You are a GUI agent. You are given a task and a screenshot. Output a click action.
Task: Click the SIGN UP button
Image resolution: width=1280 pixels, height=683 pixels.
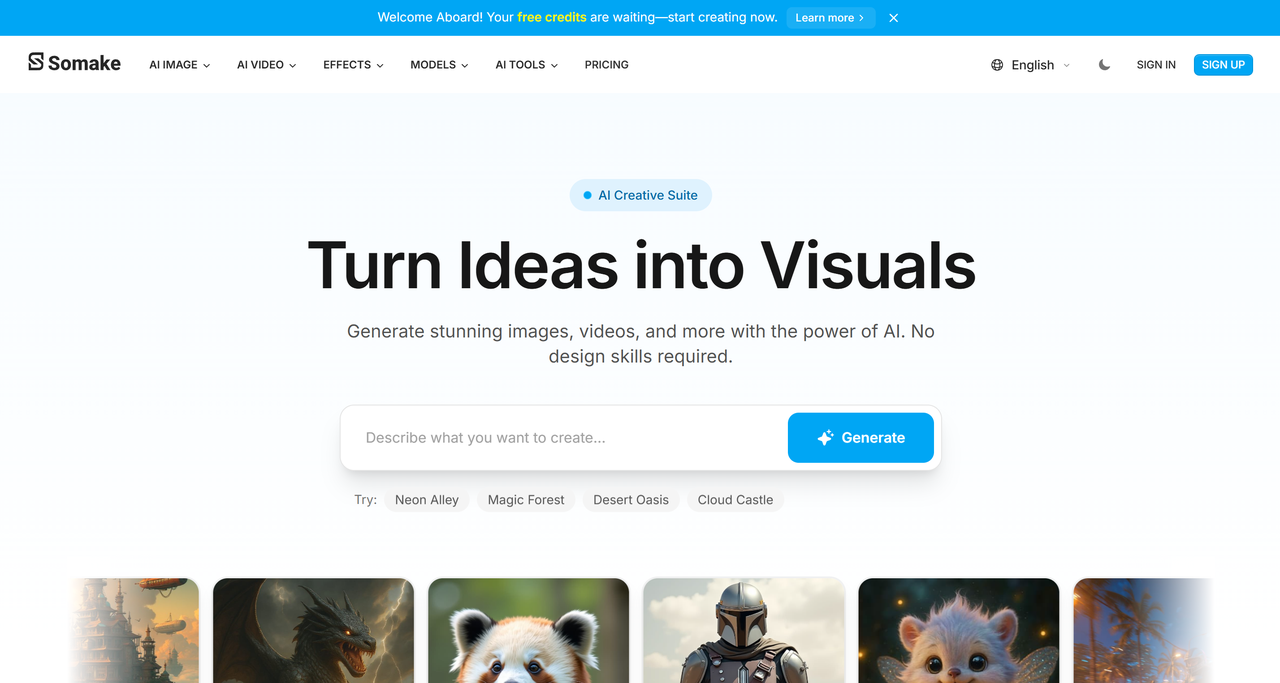pyautogui.click(x=1223, y=65)
